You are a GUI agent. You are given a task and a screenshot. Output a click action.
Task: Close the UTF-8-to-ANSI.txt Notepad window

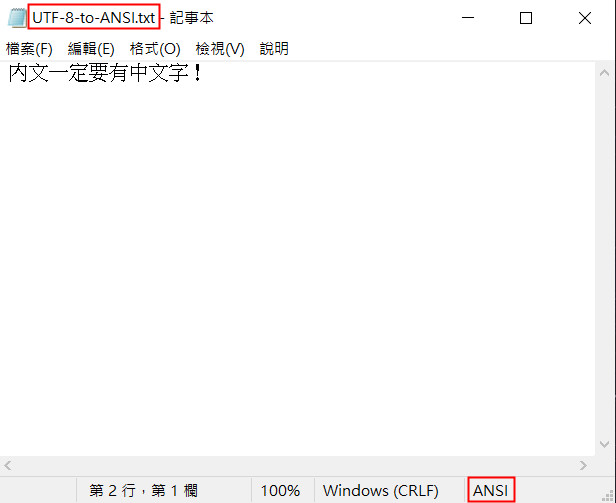coord(585,18)
